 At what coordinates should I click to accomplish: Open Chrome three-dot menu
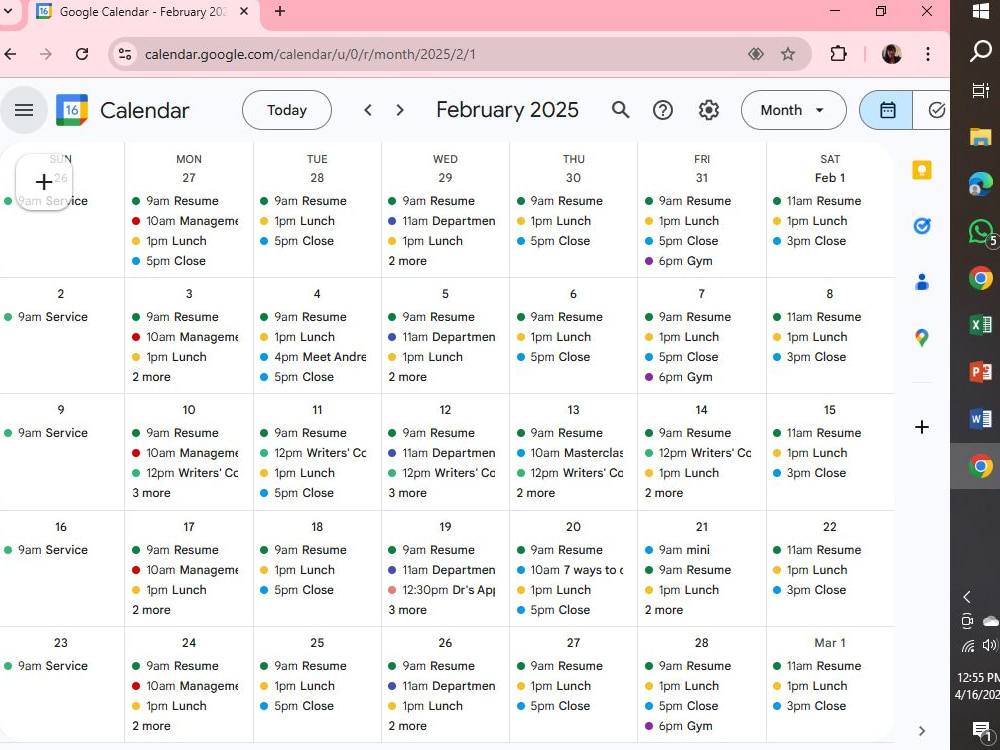(x=927, y=54)
